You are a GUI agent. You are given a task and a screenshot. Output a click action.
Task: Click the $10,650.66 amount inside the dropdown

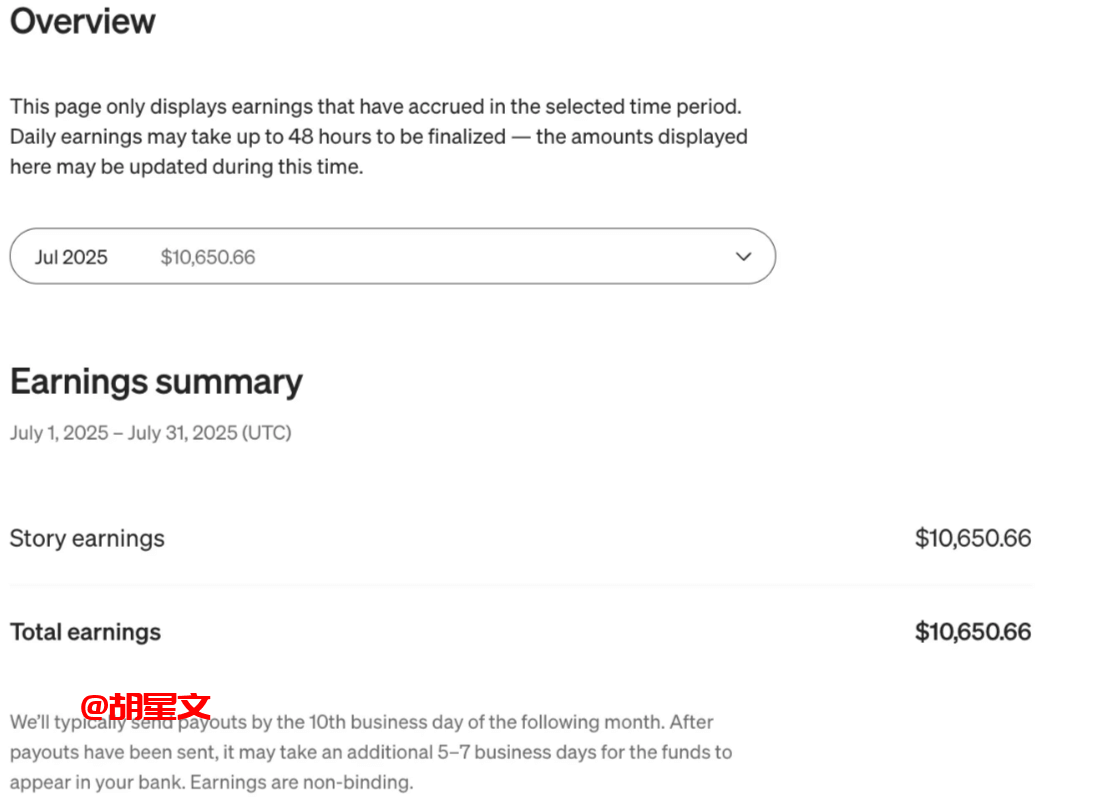[x=208, y=257]
